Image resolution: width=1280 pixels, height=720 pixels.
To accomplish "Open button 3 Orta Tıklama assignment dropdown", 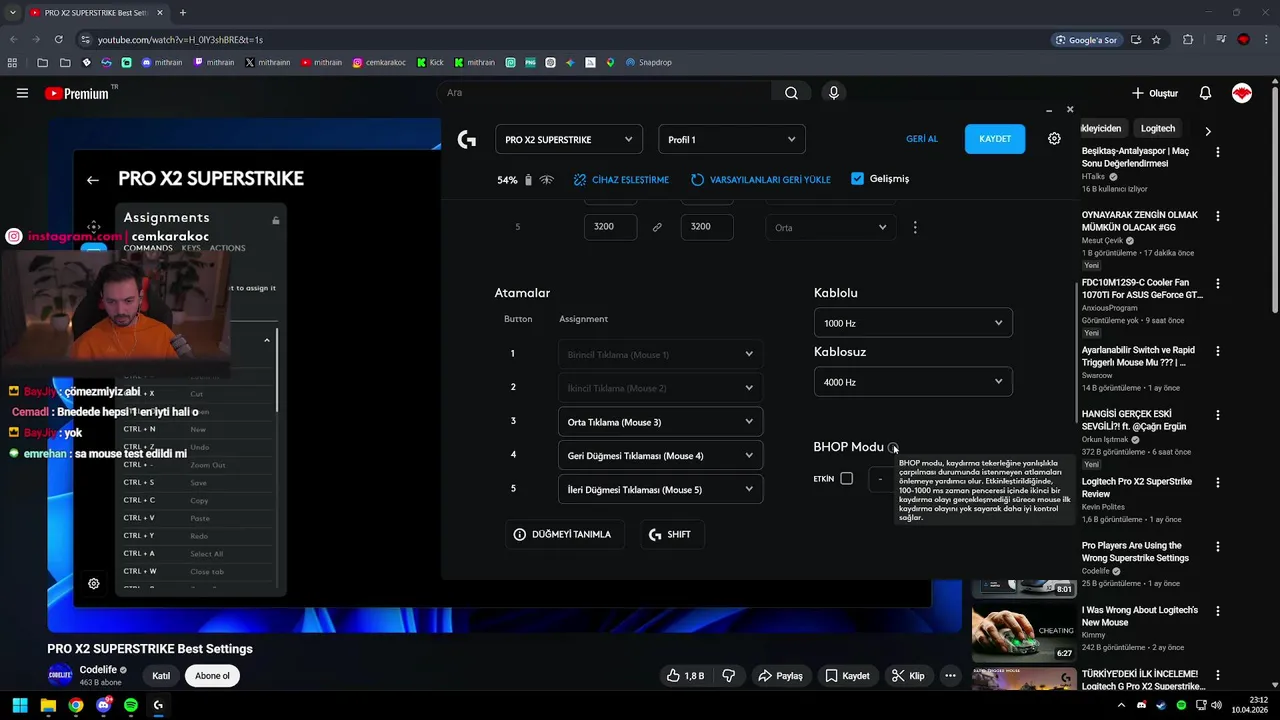I will pos(660,422).
